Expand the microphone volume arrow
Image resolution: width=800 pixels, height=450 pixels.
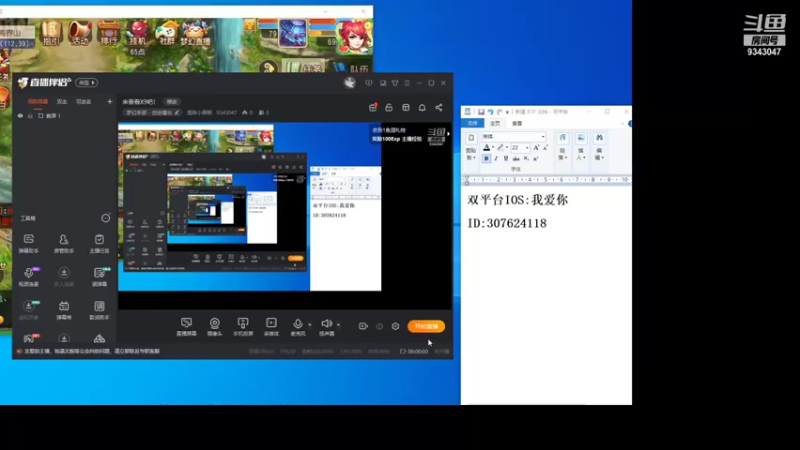[x=310, y=324]
